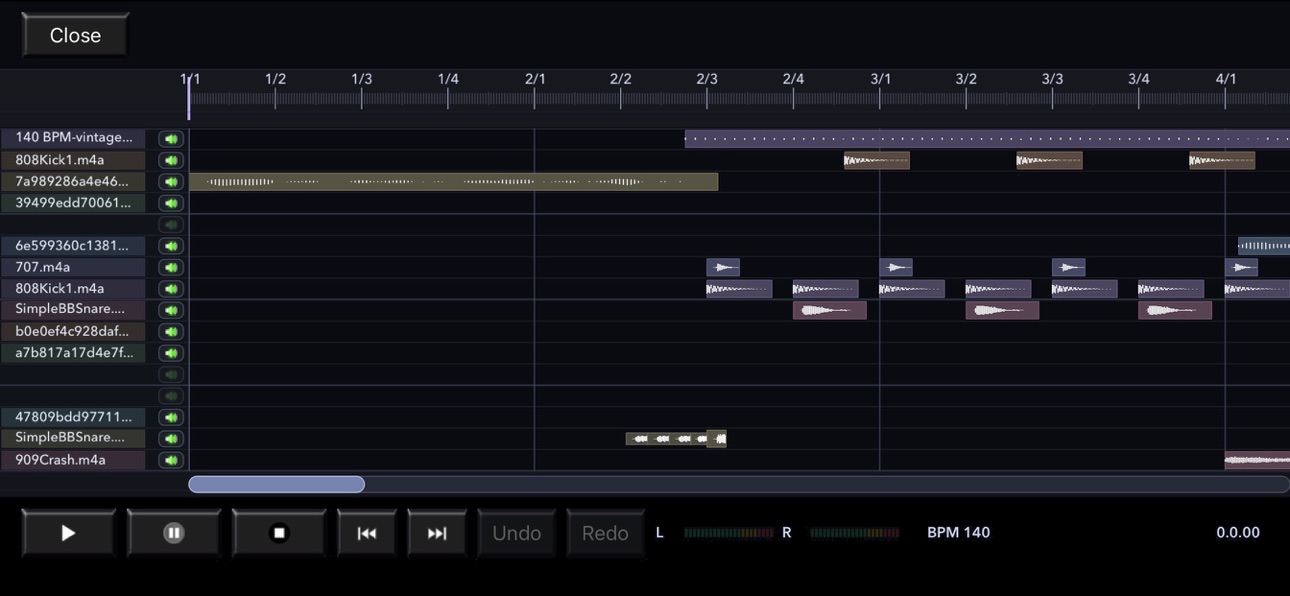Select the long 7a989286a4e46 audio clip
Viewport: 1290px width, 596px height.
click(x=454, y=182)
